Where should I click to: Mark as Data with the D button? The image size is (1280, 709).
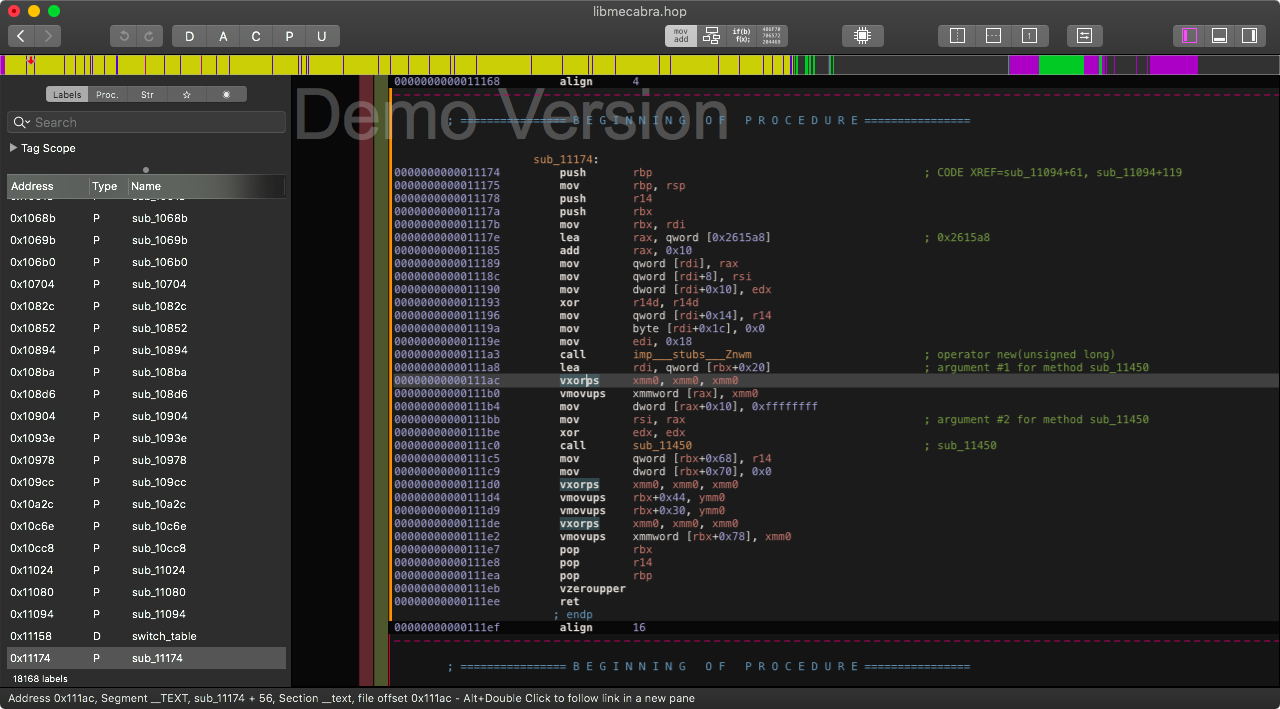pos(190,36)
